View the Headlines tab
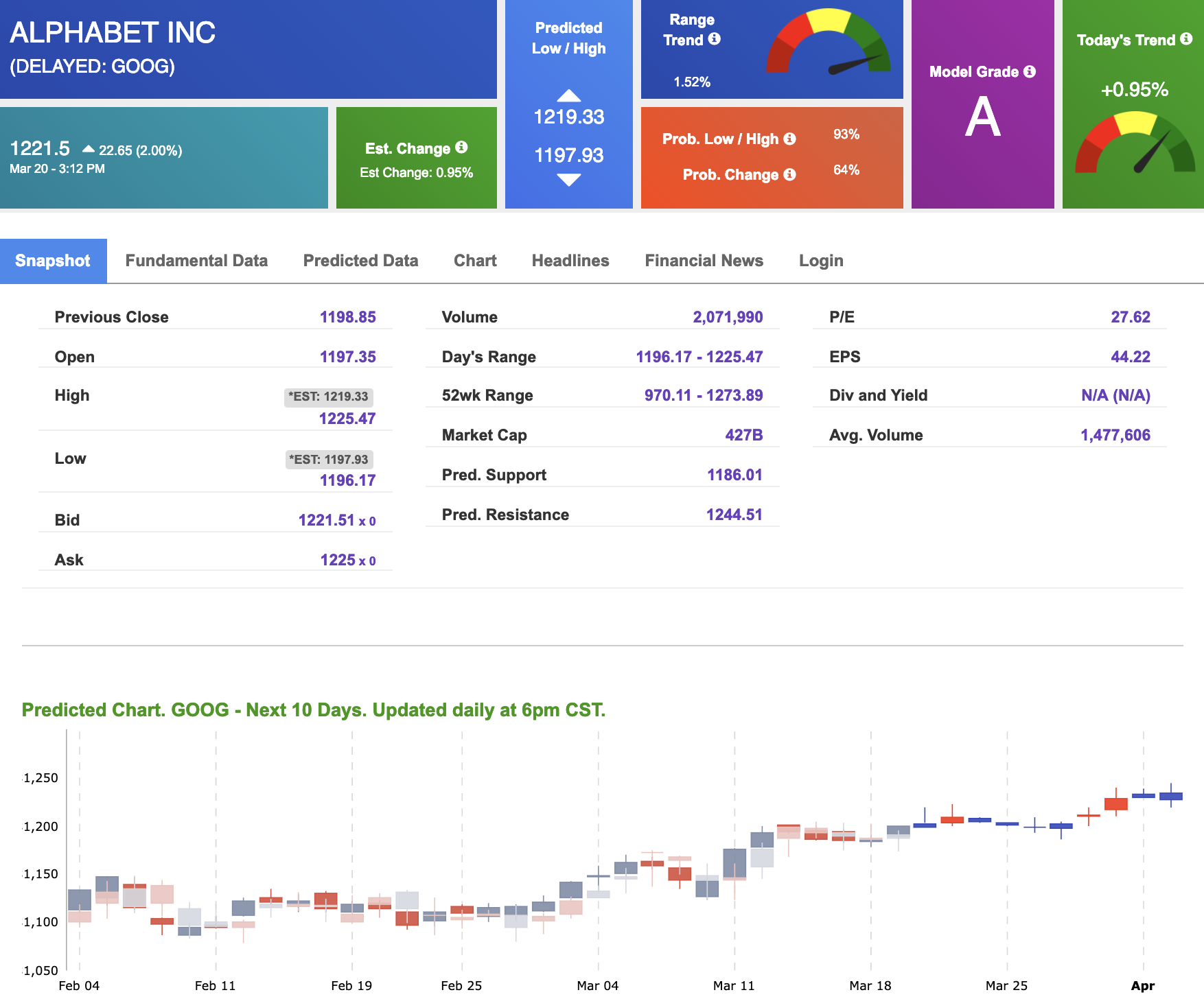Viewport: 1204px width, 999px height. coord(570,261)
